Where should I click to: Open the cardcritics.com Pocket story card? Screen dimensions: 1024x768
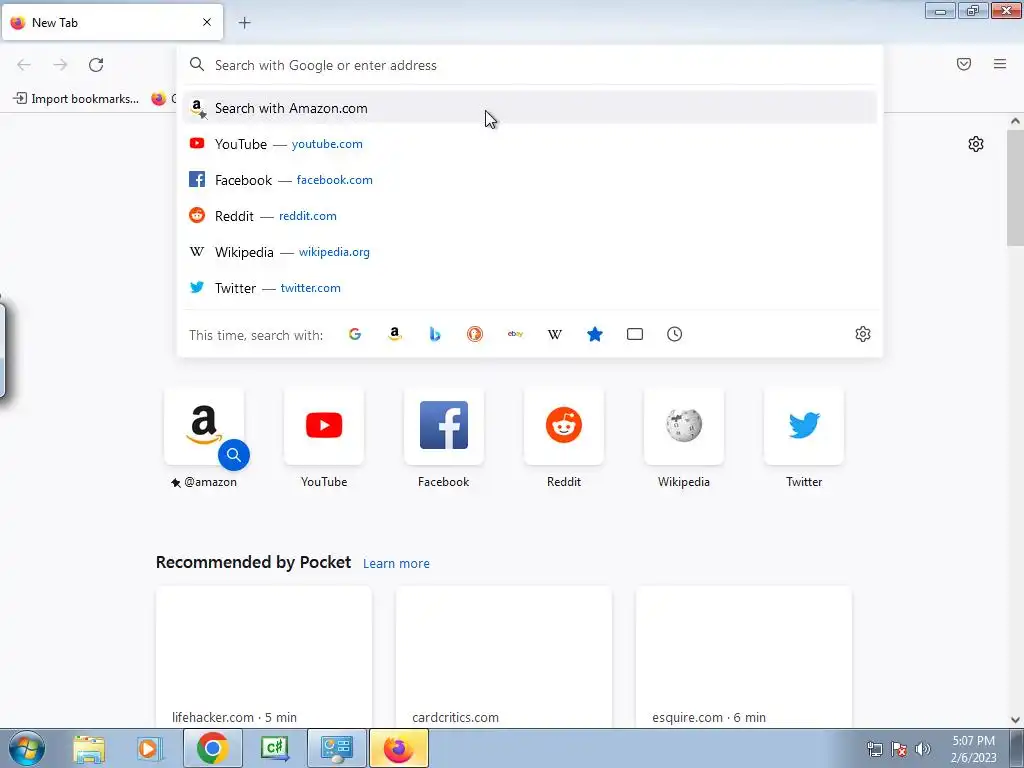point(504,657)
